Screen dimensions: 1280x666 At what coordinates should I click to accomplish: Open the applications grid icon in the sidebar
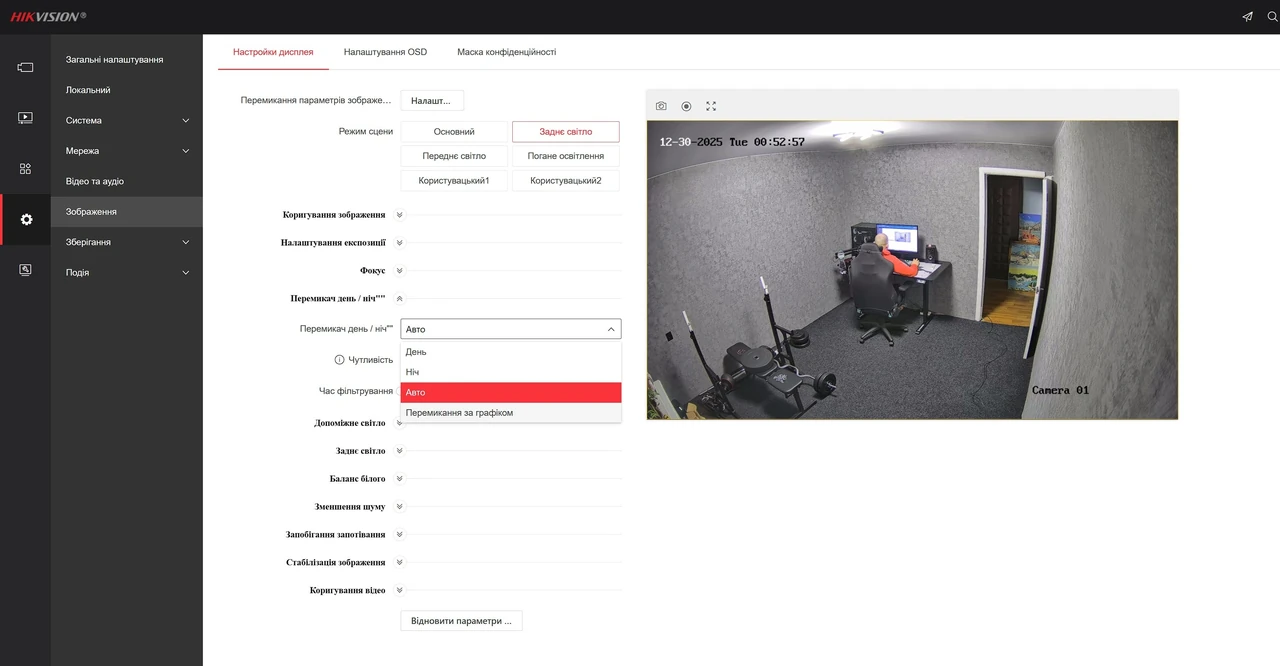point(25,168)
